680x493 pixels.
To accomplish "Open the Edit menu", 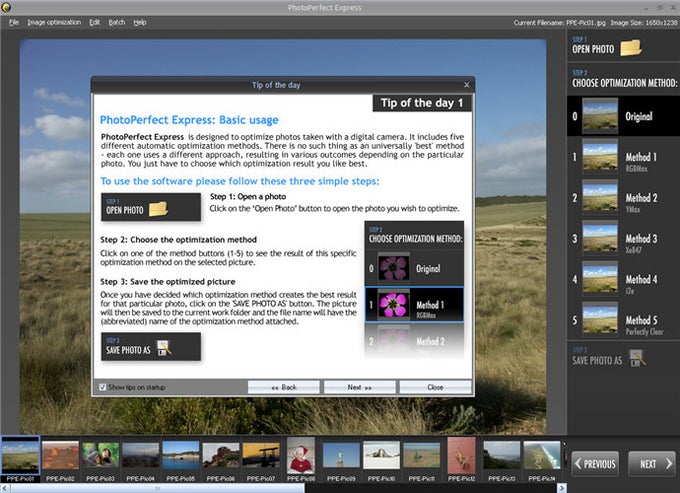I will coord(95,23).
